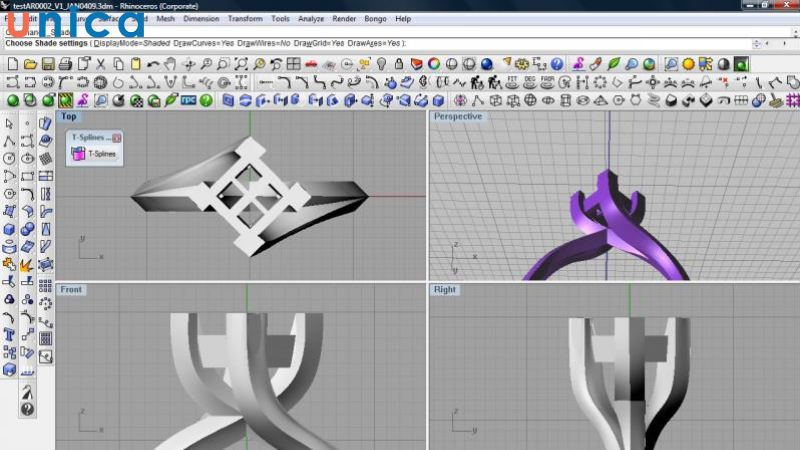The image size is (800, 450).
Task: Save the model using the floppy disk icon
Action: (x=47, y=64)
